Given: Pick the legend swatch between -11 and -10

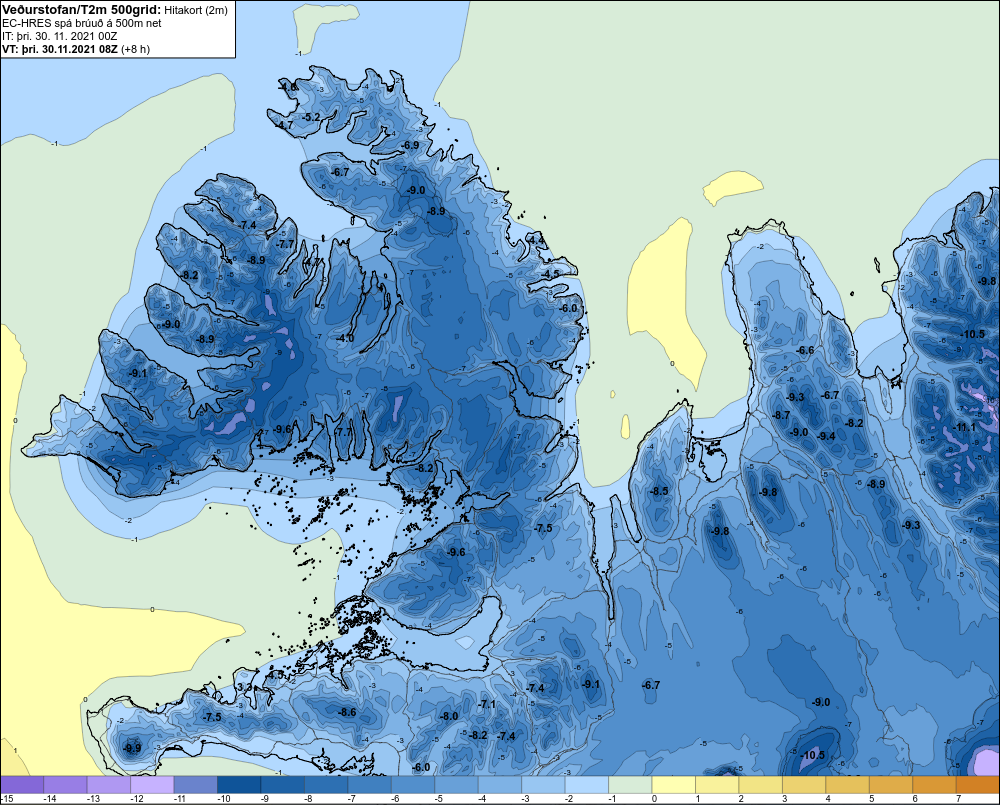Looking at the screenshot, I should 195,785.
